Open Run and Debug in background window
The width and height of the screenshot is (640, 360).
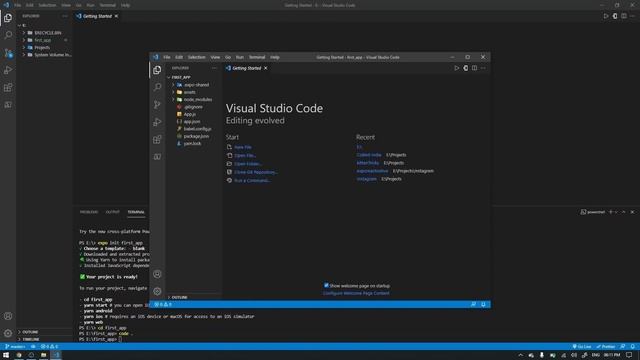tap(8, 70)
